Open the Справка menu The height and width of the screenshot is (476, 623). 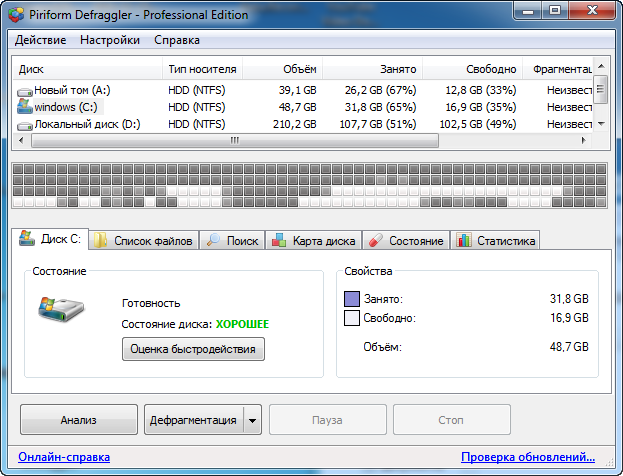coord(177,40)
